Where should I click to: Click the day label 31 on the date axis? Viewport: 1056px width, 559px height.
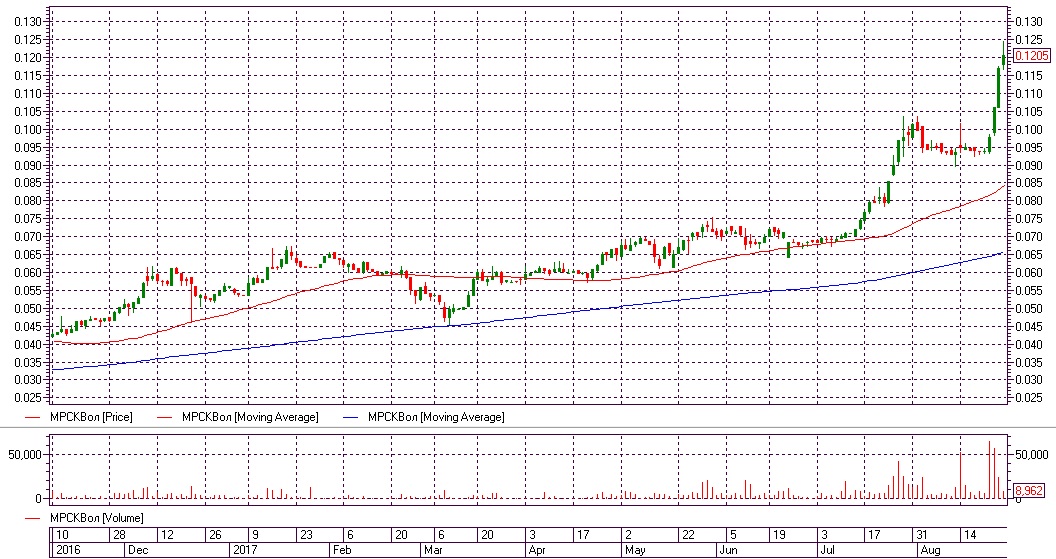click(x=921, y=535)
